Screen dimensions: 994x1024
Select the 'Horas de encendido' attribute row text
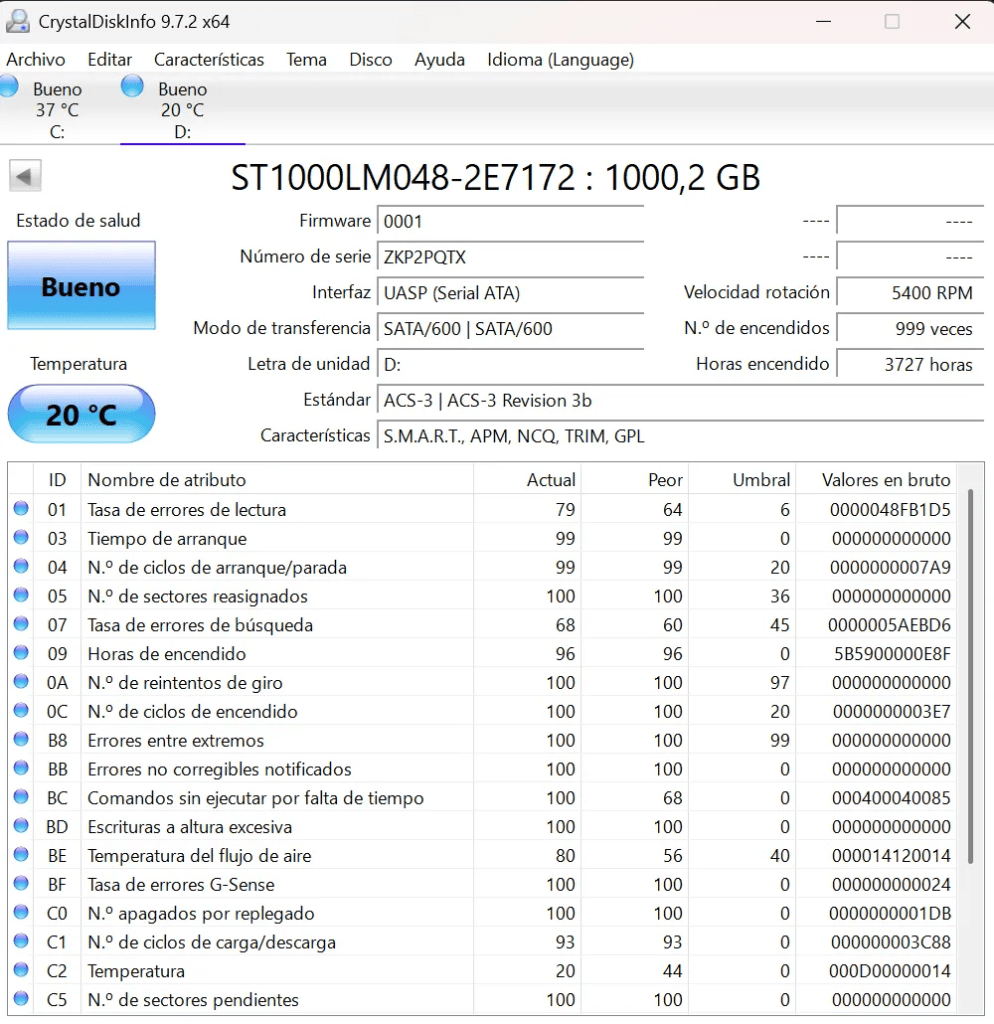[x=167, y=654]
